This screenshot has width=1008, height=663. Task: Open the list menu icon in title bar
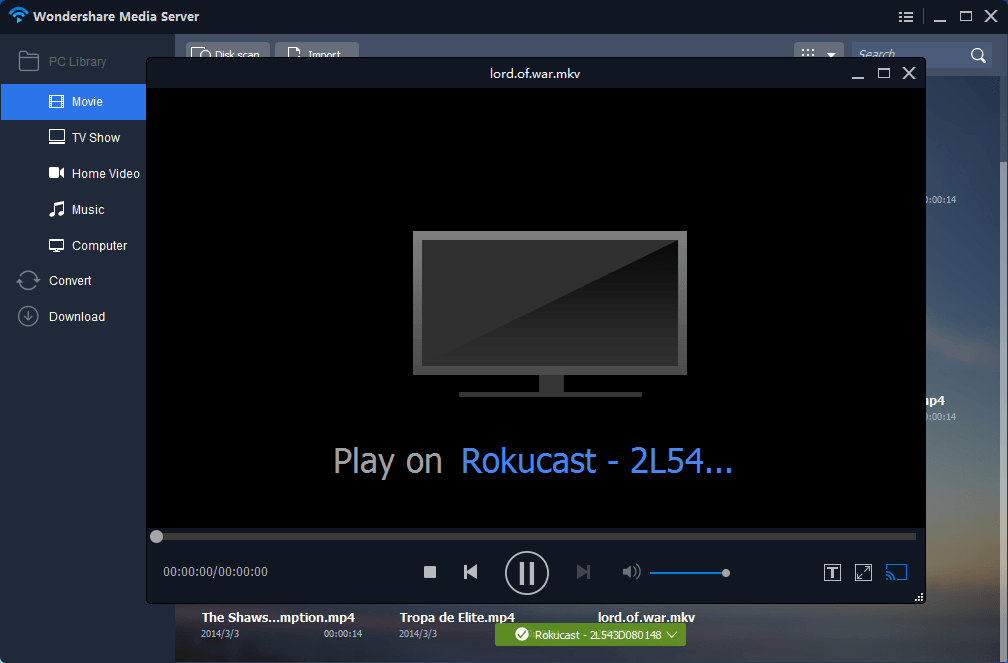906,17
